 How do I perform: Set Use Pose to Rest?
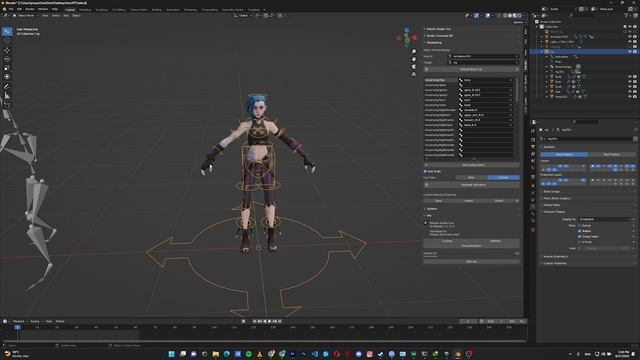(x=471, y=178)
